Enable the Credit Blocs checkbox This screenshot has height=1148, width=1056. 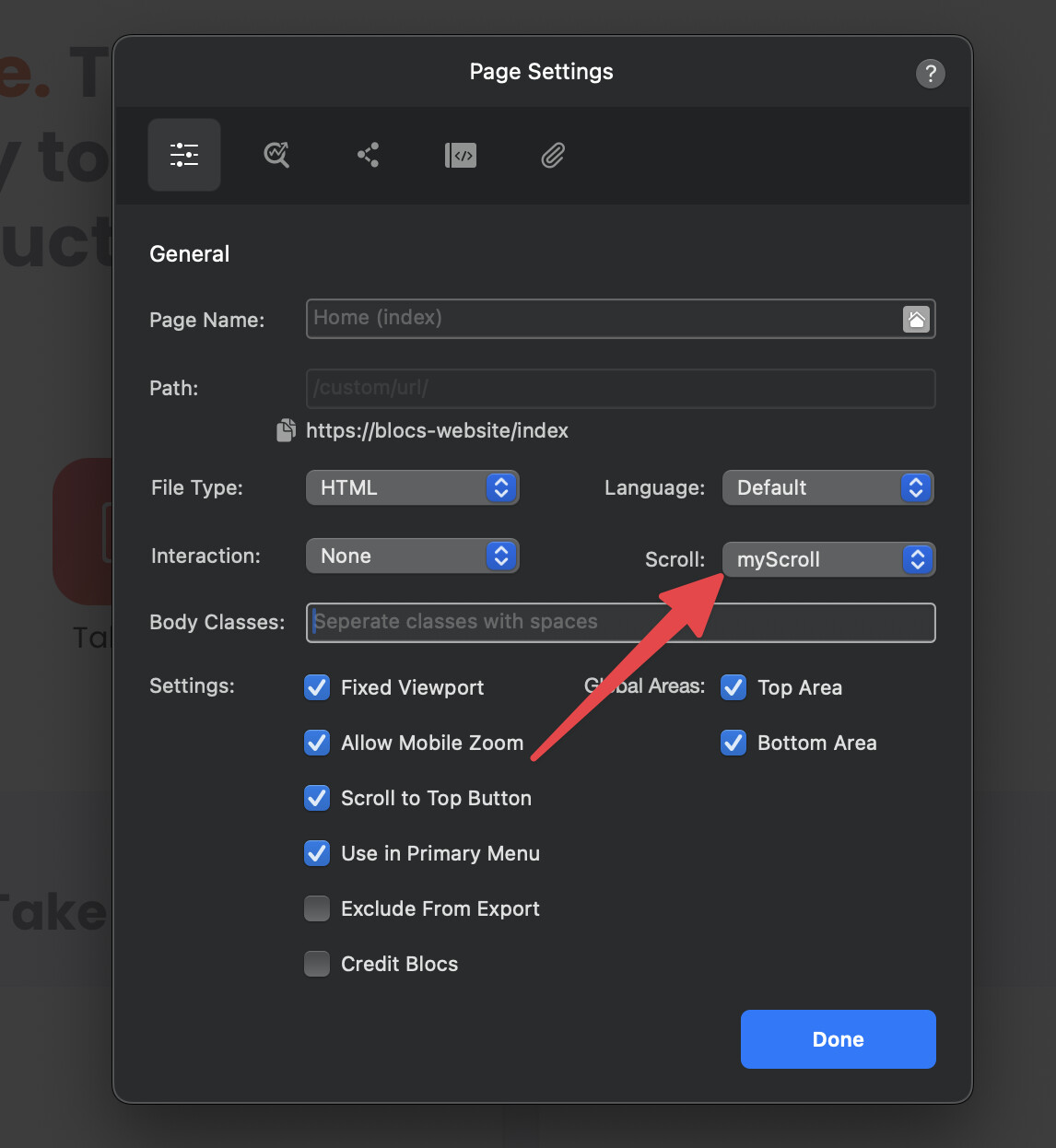tap(317, 964)
